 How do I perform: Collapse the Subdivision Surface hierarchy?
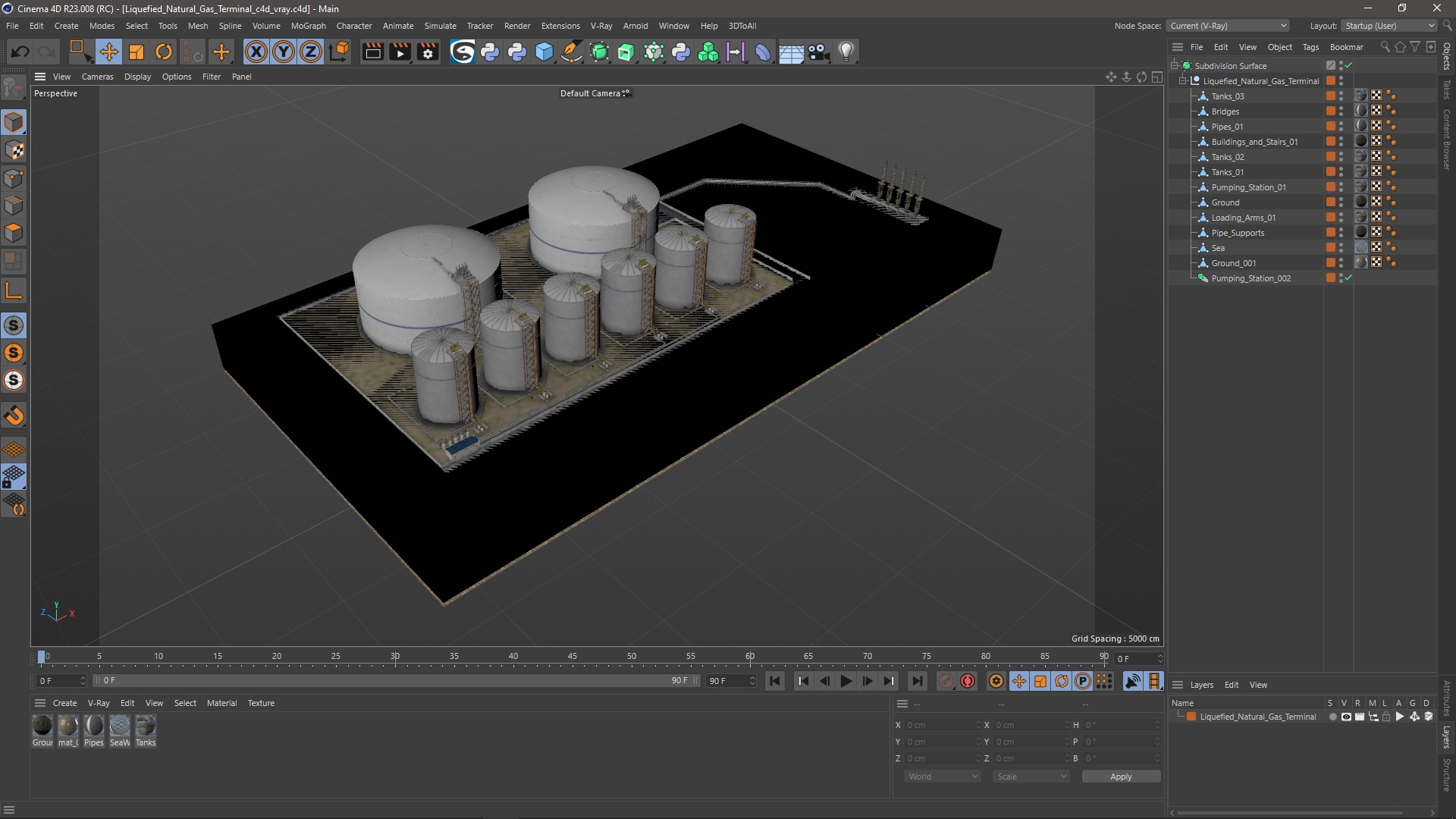[x=1174, y=66]
